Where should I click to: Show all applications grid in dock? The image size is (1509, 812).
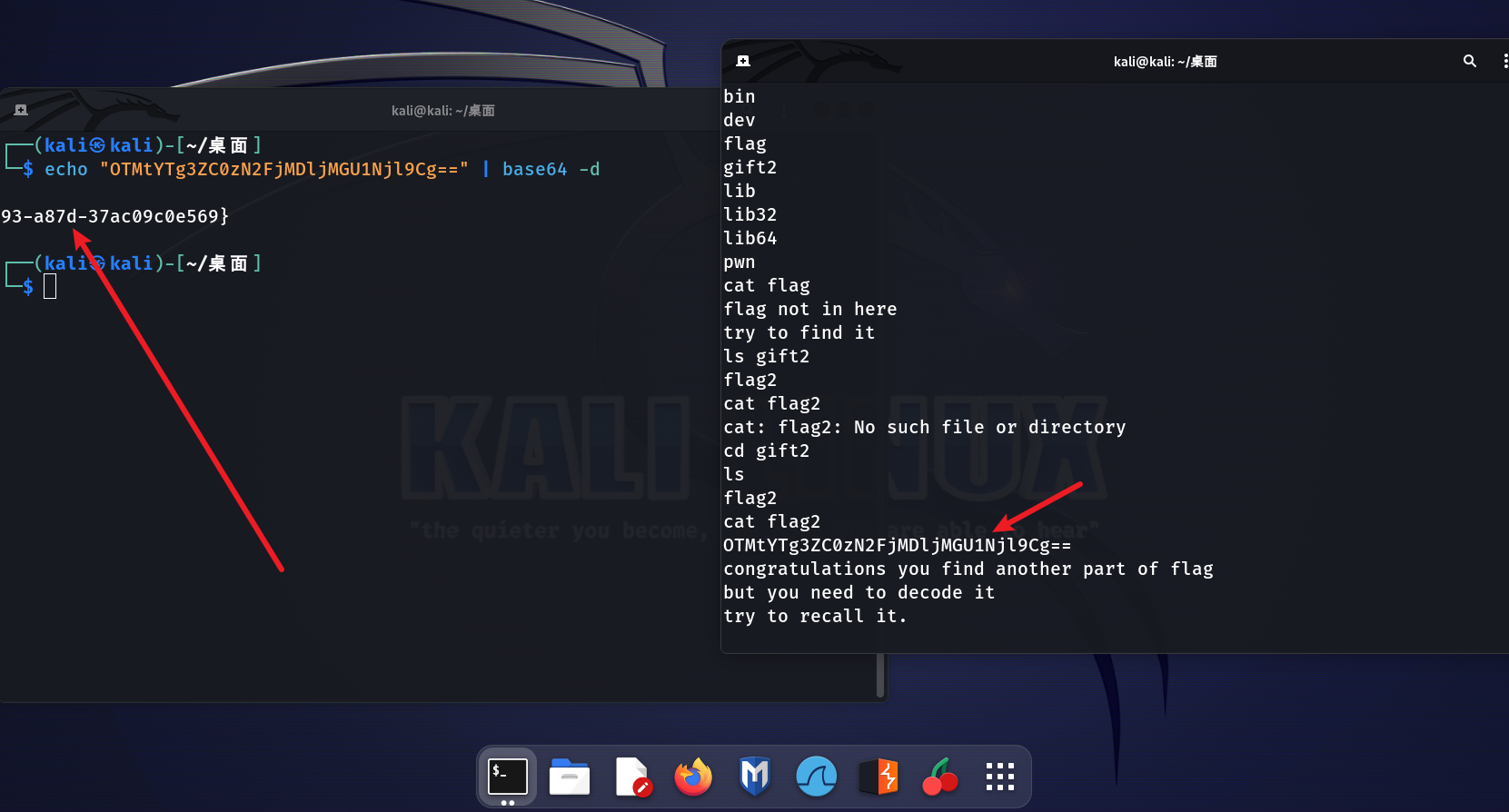tap(1000, 777)
